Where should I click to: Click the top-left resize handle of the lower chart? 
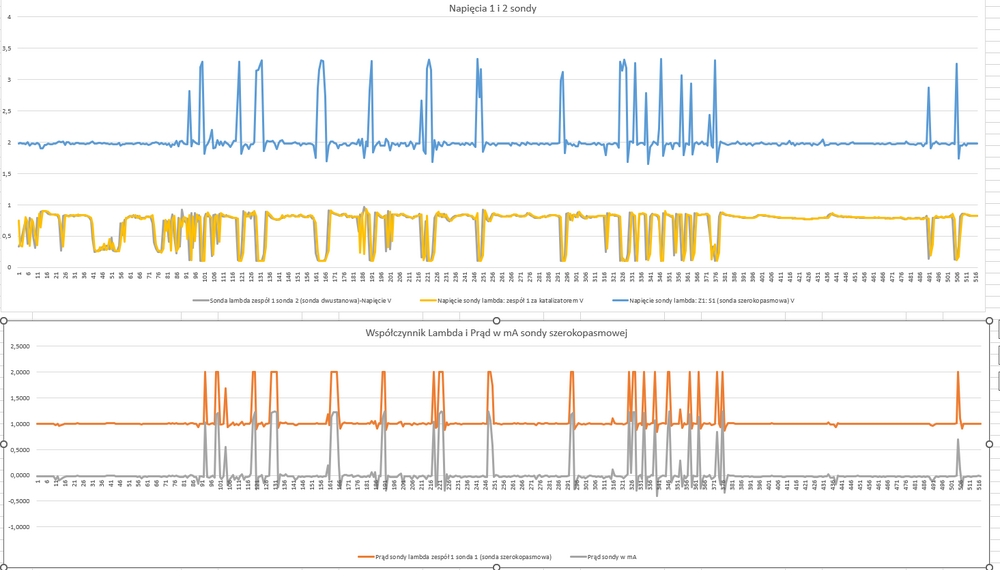[x=8, y=320]
